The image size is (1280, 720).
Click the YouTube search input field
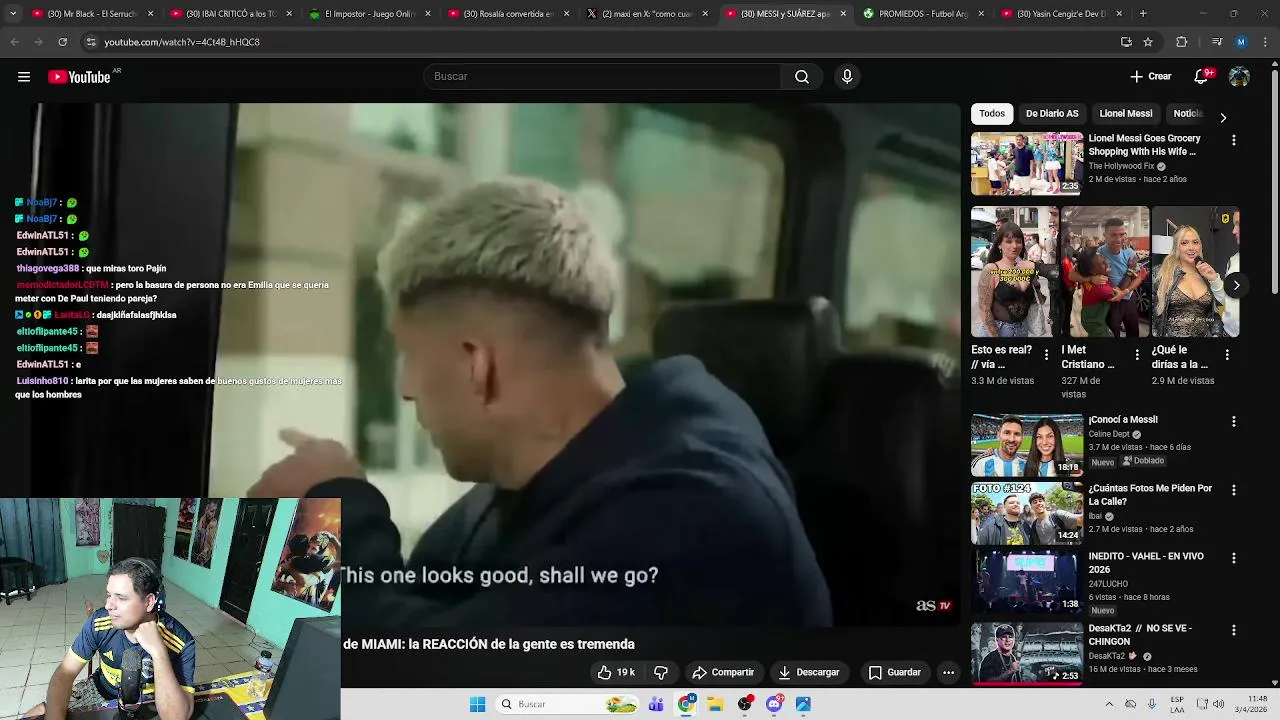[603, 77]
